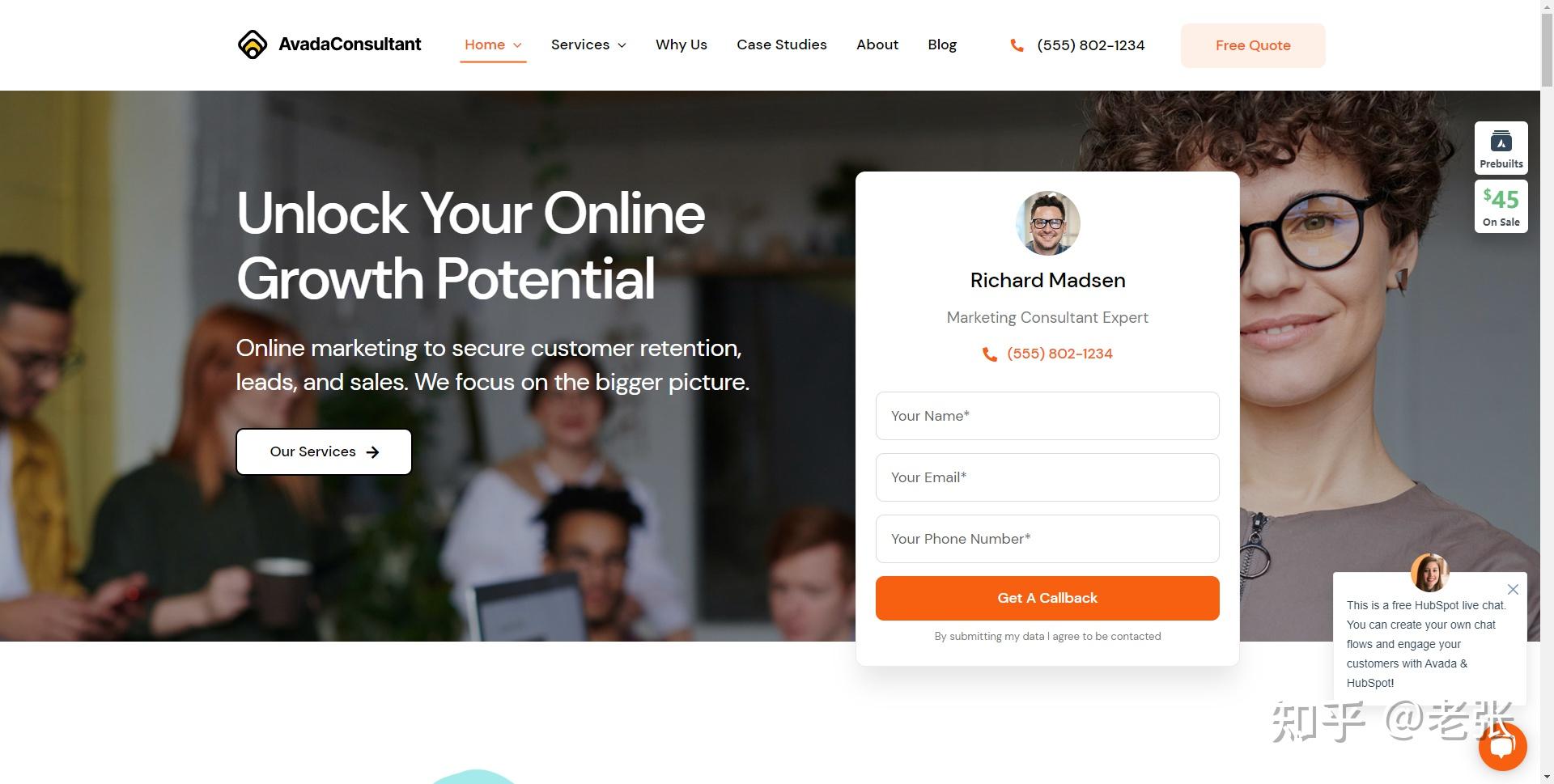The height and width of the screenshot is (784, 1554).
Task: Open the About page link
Action: (877, 44)
